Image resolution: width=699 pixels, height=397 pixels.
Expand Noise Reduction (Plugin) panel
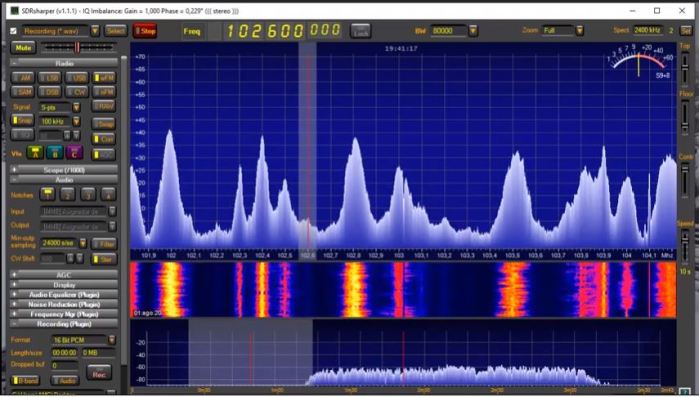point(64,304)
